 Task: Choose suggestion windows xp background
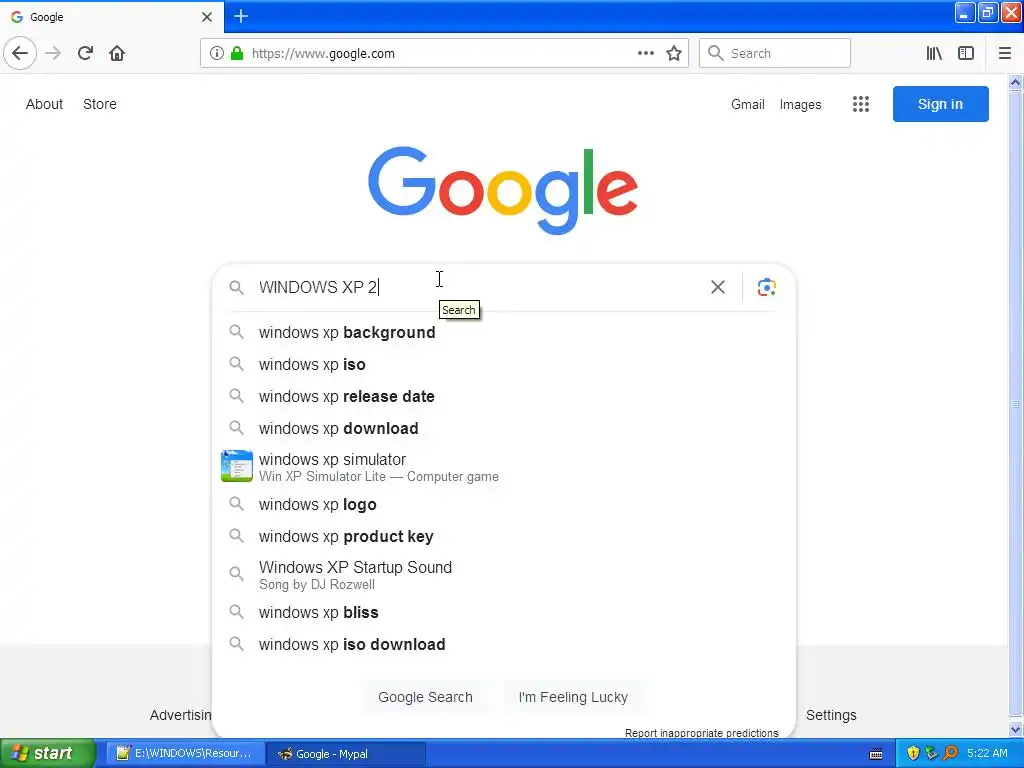pos(504,332)
